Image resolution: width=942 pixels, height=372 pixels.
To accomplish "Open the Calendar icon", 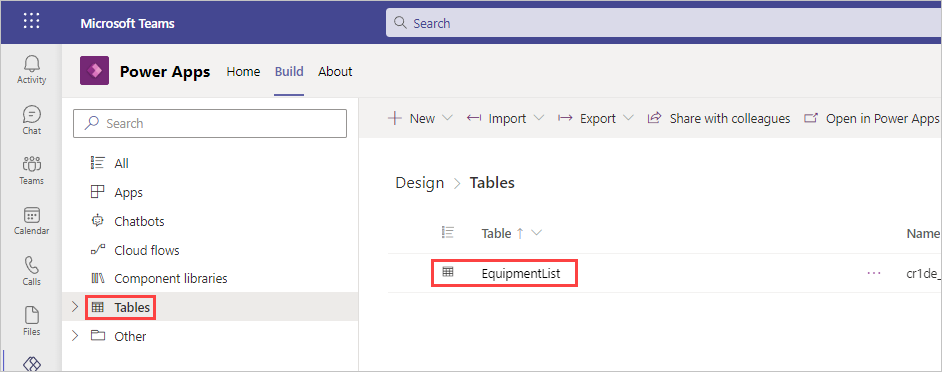I will [x=31, y=221].
